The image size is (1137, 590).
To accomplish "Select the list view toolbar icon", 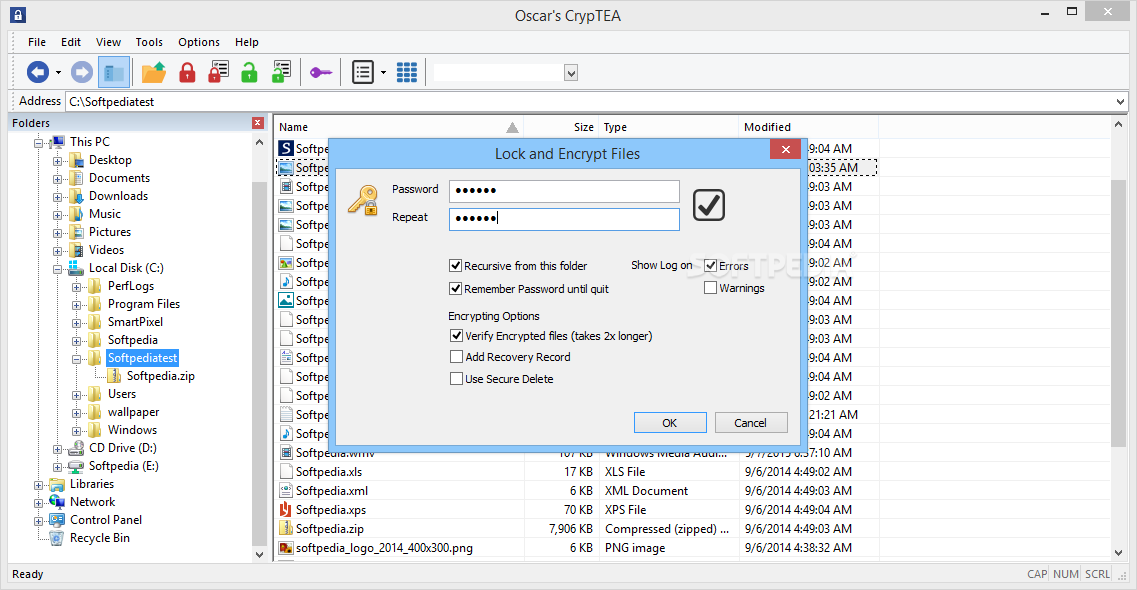I will point(363,72).
